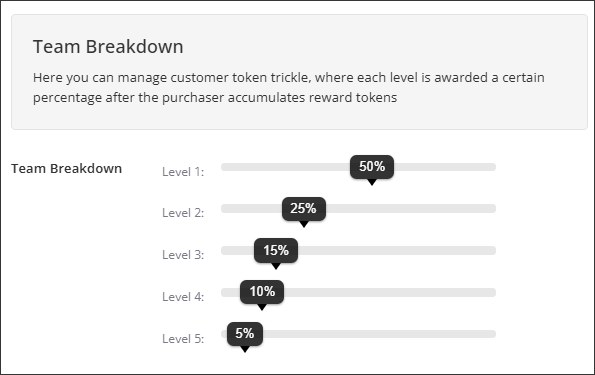Viewport: 595px width, 375px height.
Task: Click the Level 5 5% slider handle
Action: coord(245,334)
